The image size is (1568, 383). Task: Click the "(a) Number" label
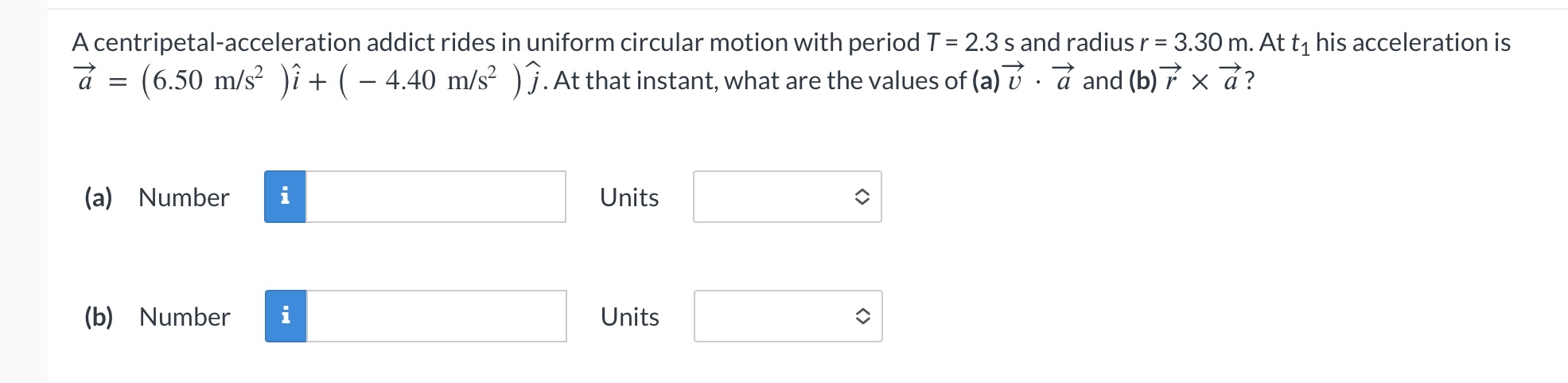157,197
